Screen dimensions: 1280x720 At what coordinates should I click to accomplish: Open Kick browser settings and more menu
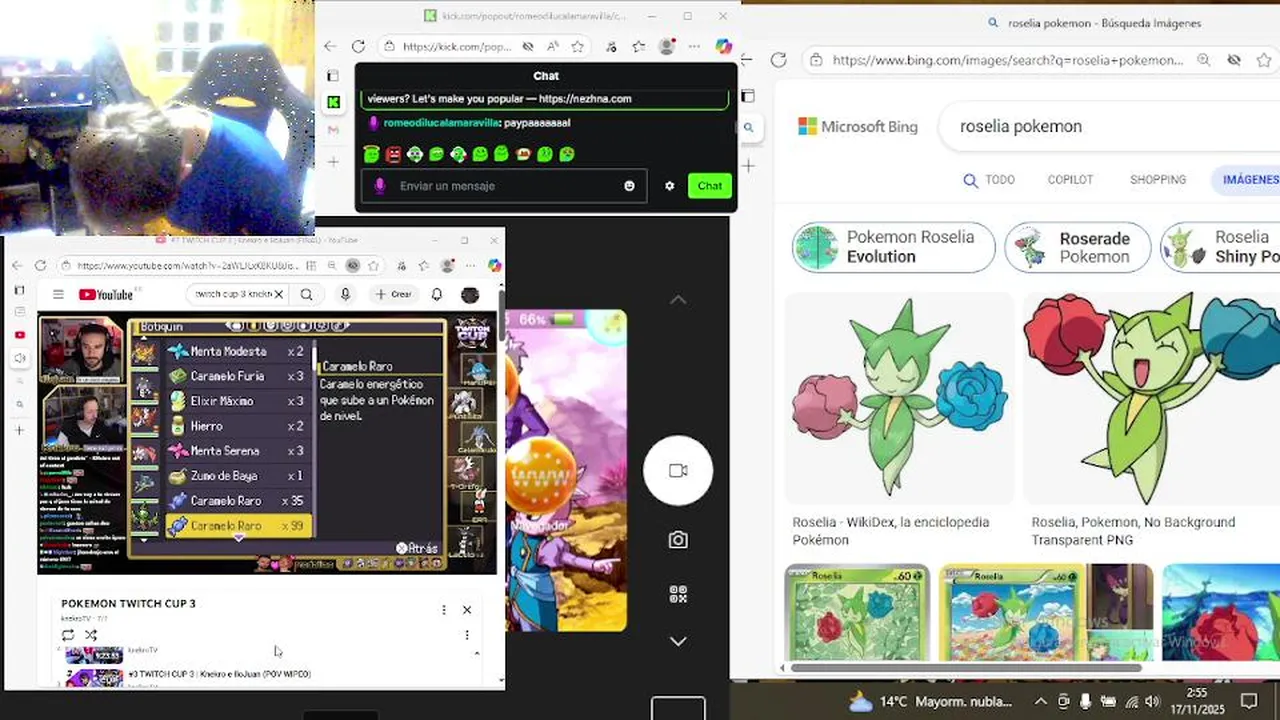click(x=694, y=46)
